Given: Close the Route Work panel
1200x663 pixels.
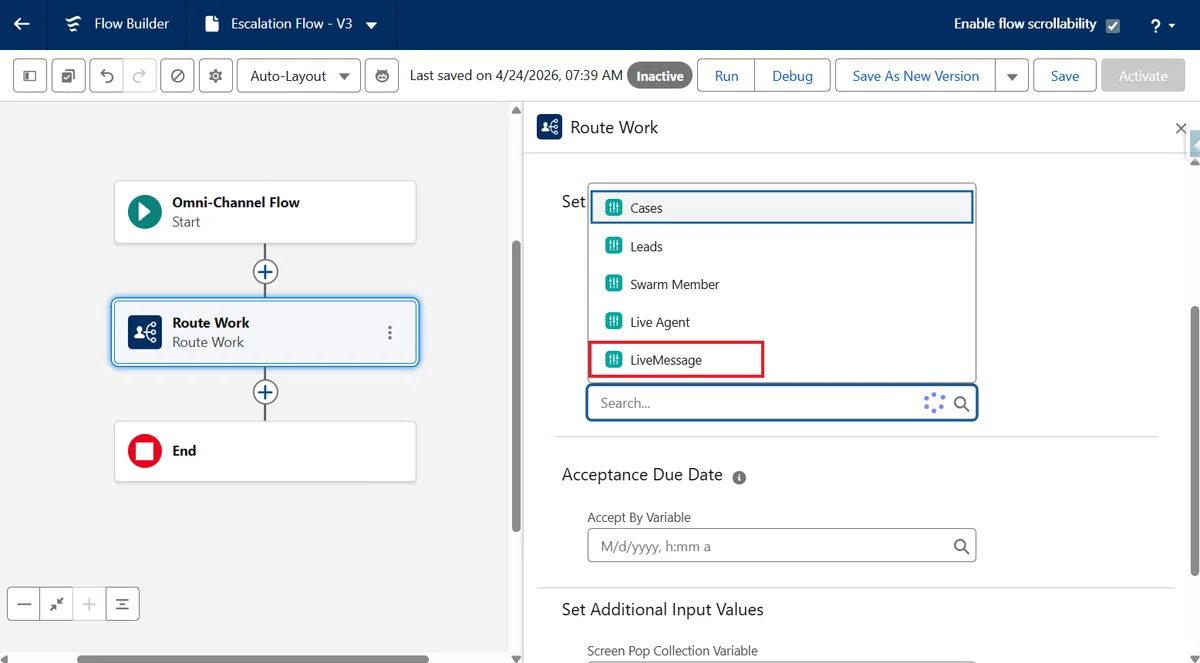Looking at the screenshot, I should pyautogui.click(x=1181, y=128).
